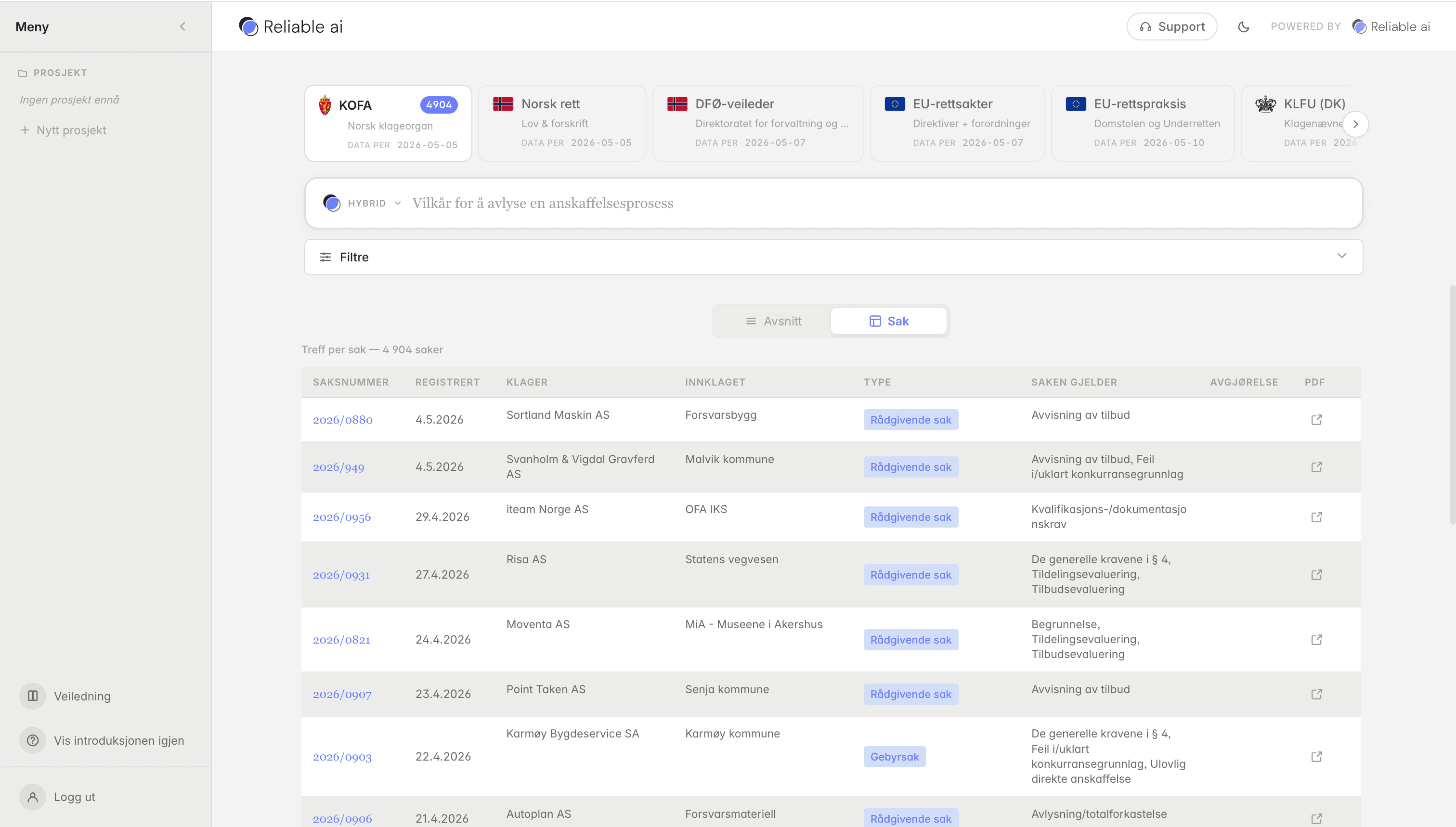1456x827 pixels.
Task: Open case 2026/0880
Action: click(x=342, y=420)
